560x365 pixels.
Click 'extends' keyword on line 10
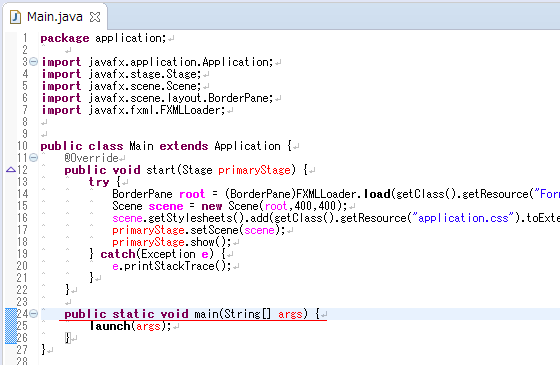[x=184, y=146]
